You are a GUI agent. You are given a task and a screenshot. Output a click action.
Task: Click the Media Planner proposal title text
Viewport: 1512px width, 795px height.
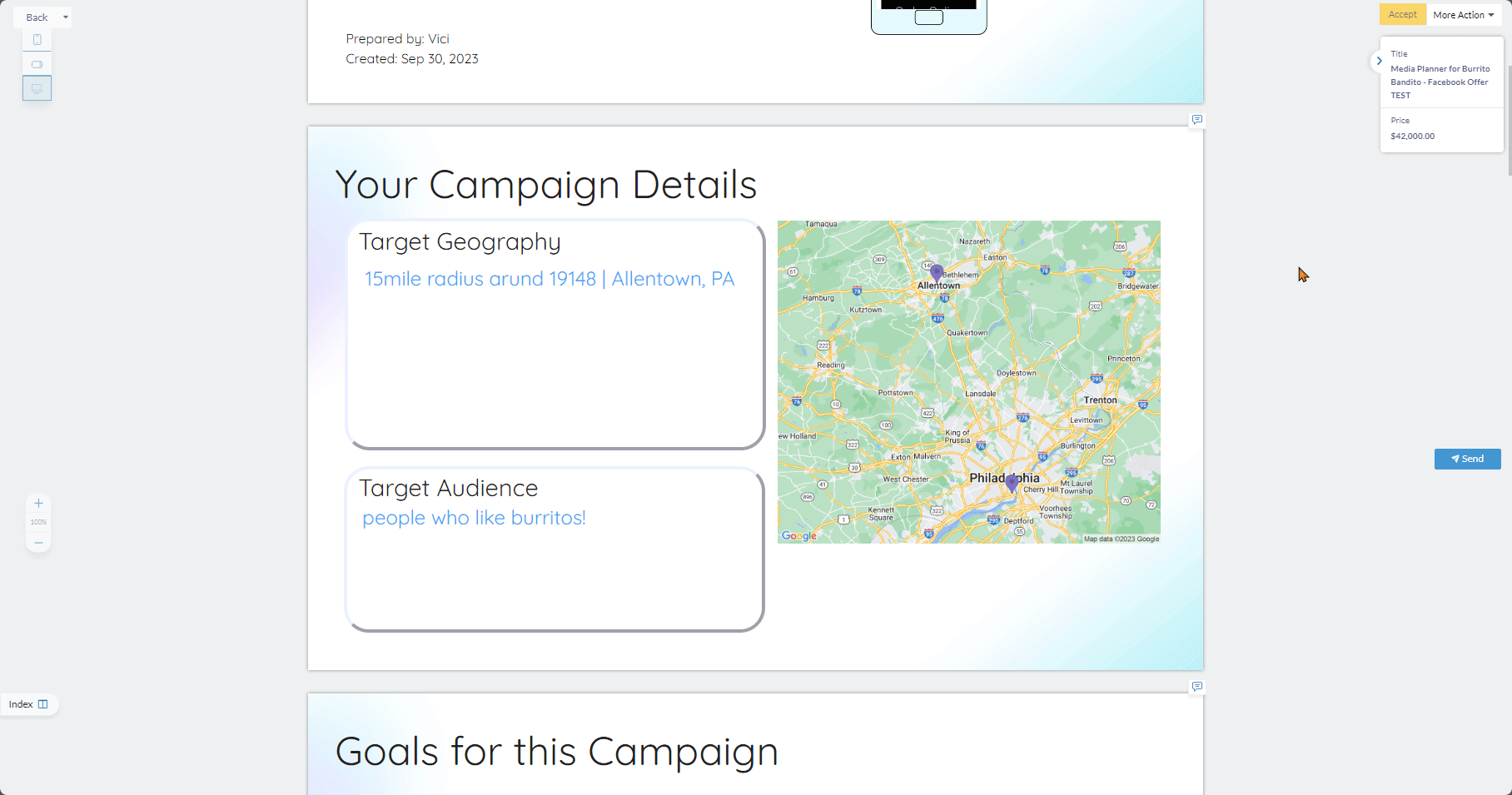point(1440,82)
